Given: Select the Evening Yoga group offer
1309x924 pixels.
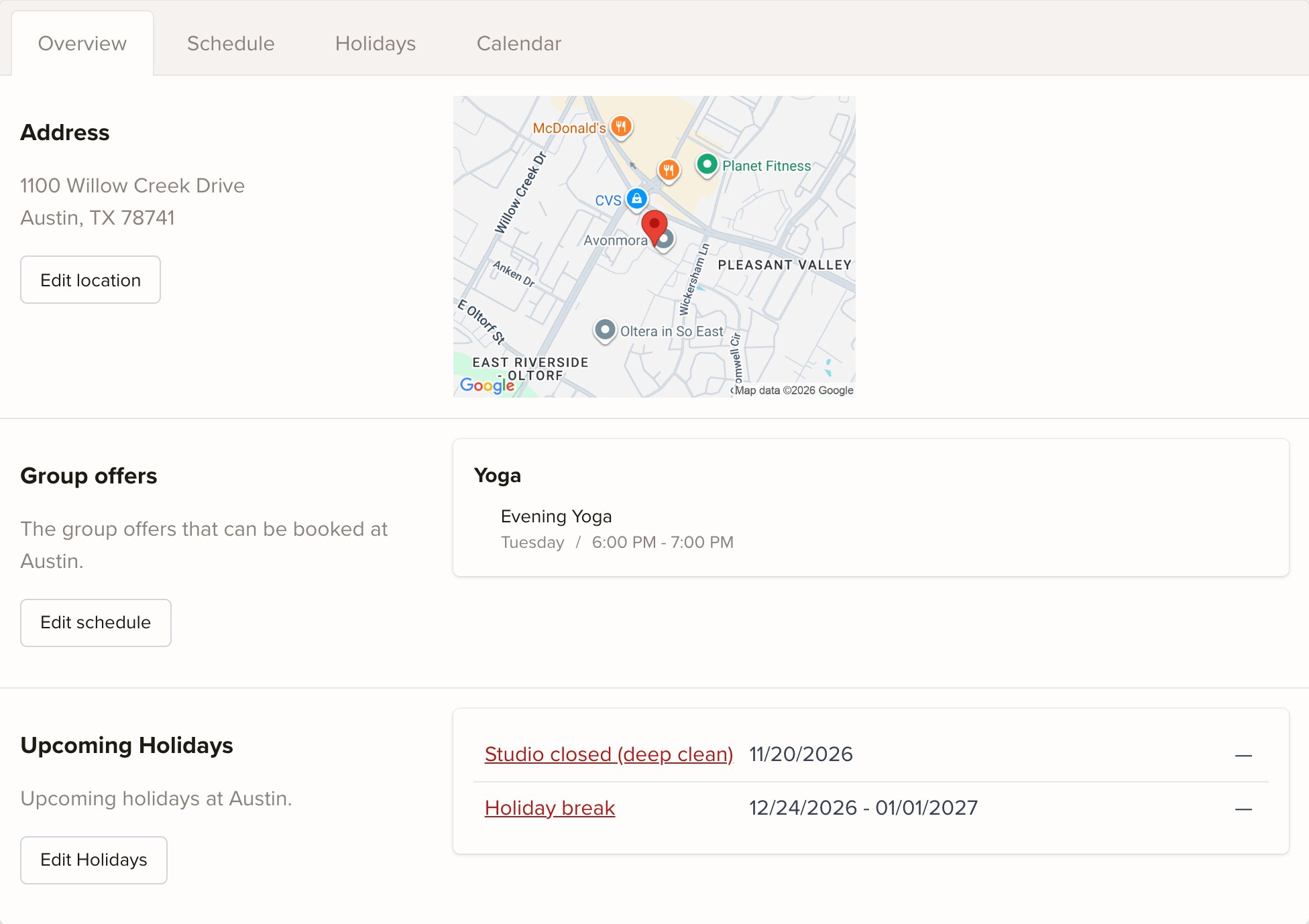Looking at the screenshot, I should pyautogui.click(x=557, y=516).
